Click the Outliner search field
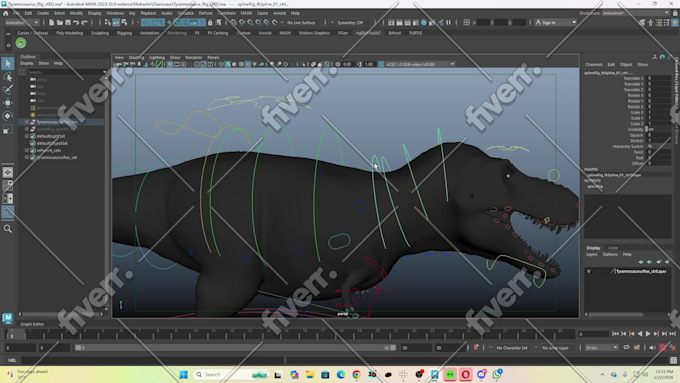Screen dimensions: 680x383 point(66,72)
